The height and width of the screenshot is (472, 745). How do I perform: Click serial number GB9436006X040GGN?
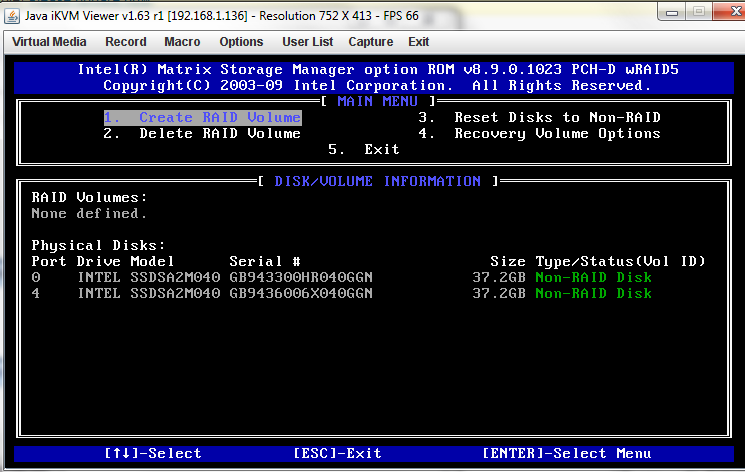coord(301,294)
